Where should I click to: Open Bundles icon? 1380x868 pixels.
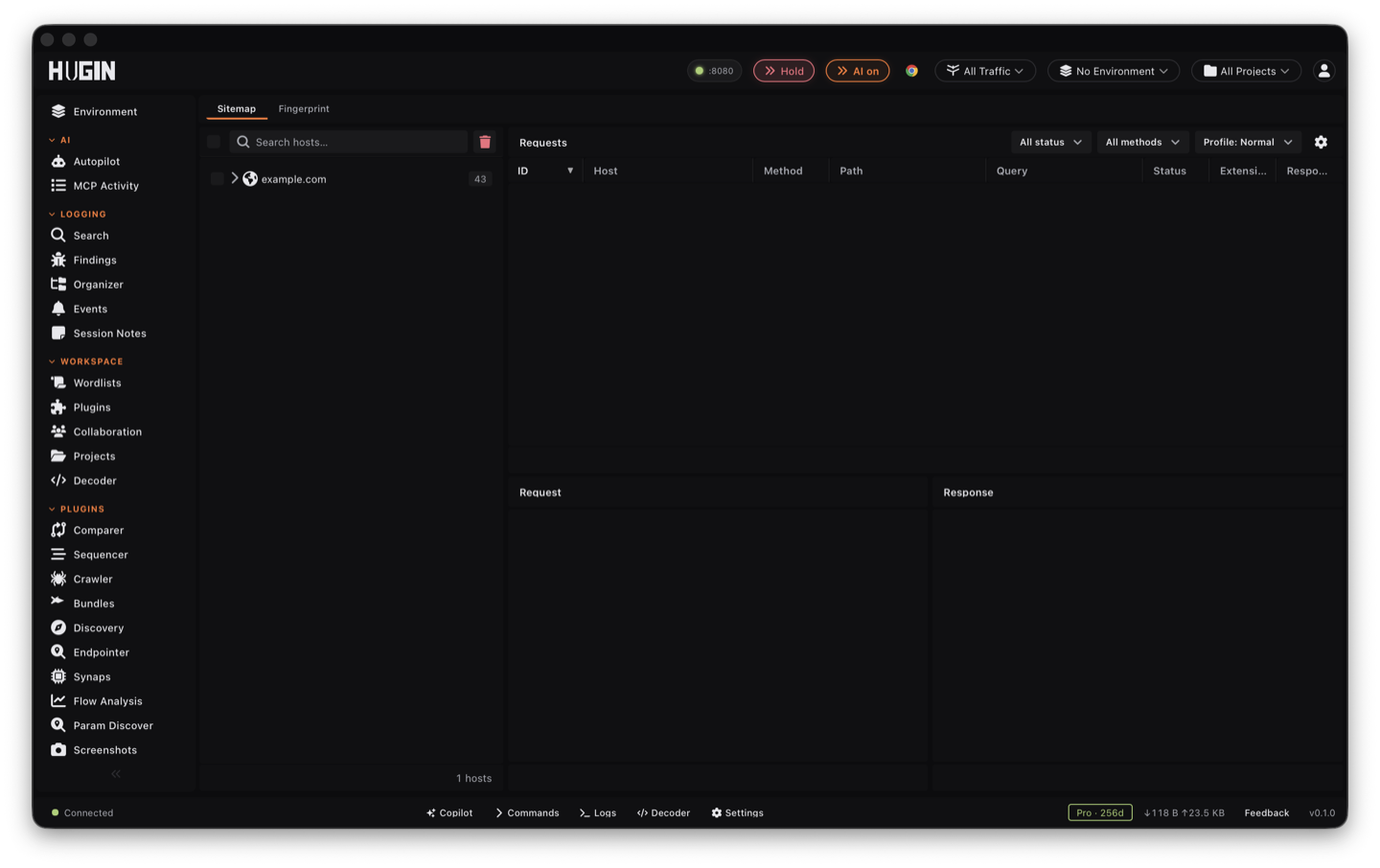point(58,603)
